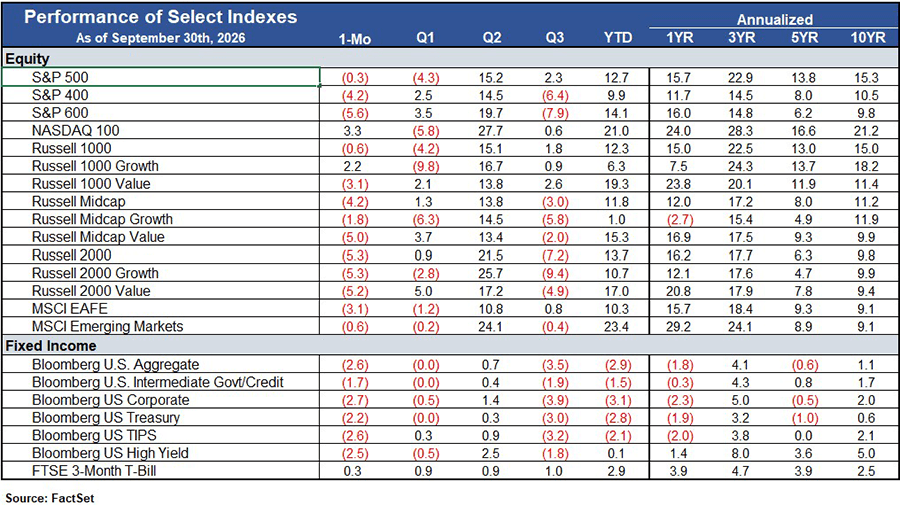Viewport: 900px width, 505px height.
Task: Select the 10YR column header
Action: [x=868, y=38]
